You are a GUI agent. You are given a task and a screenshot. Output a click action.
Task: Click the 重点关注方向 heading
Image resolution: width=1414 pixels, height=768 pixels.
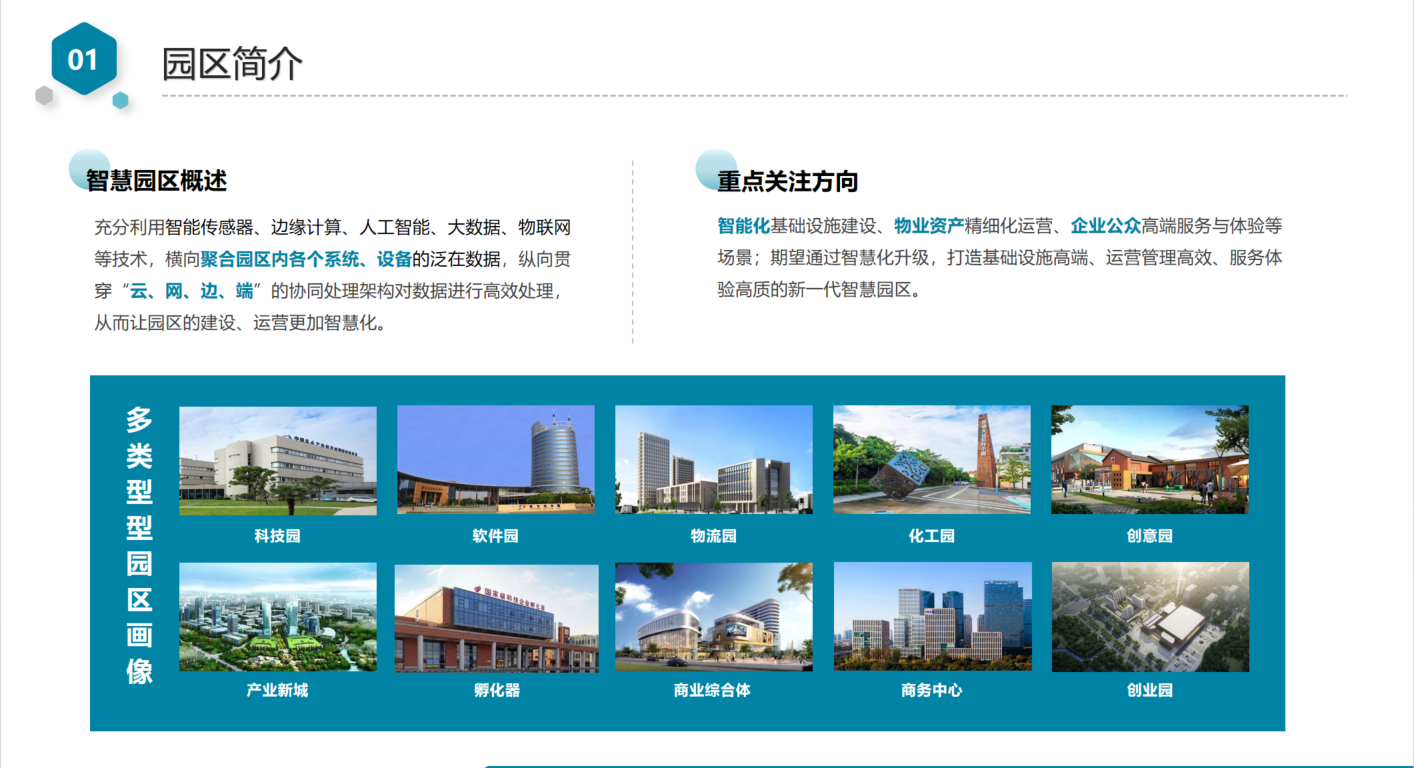pos(788,181)
